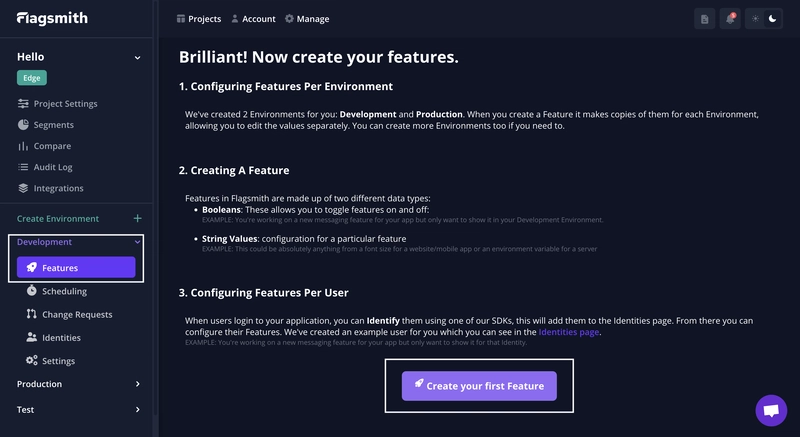Add a new environment plus icon

137,218
